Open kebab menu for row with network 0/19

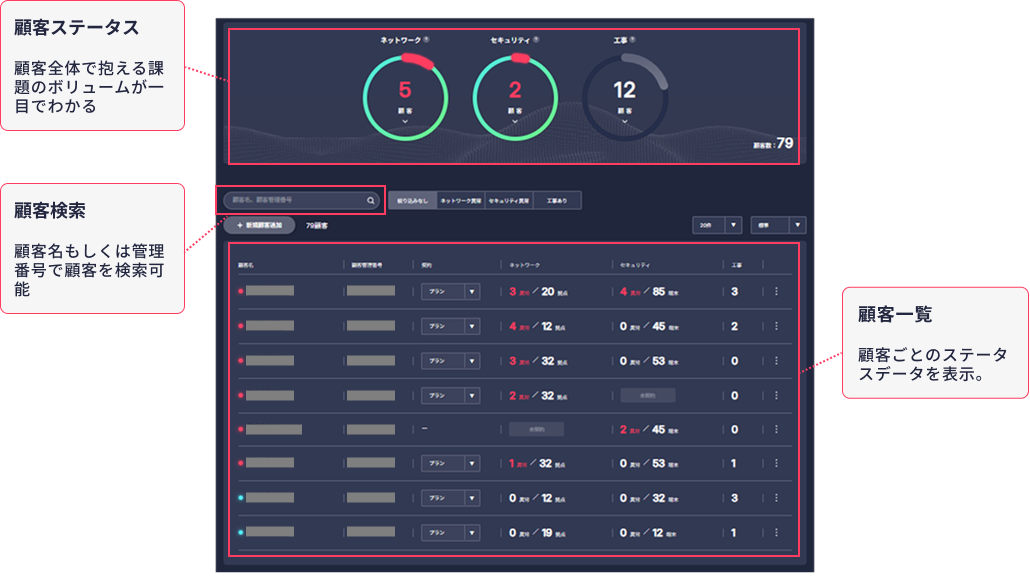tap(776, 533)
